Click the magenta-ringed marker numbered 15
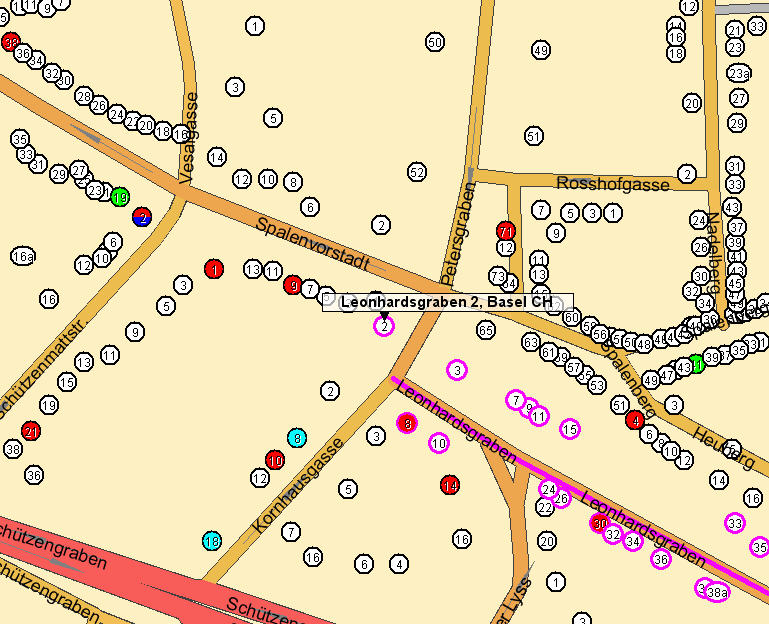The width and height of the screenshot is (769, 624). click(x=570, y=429)
